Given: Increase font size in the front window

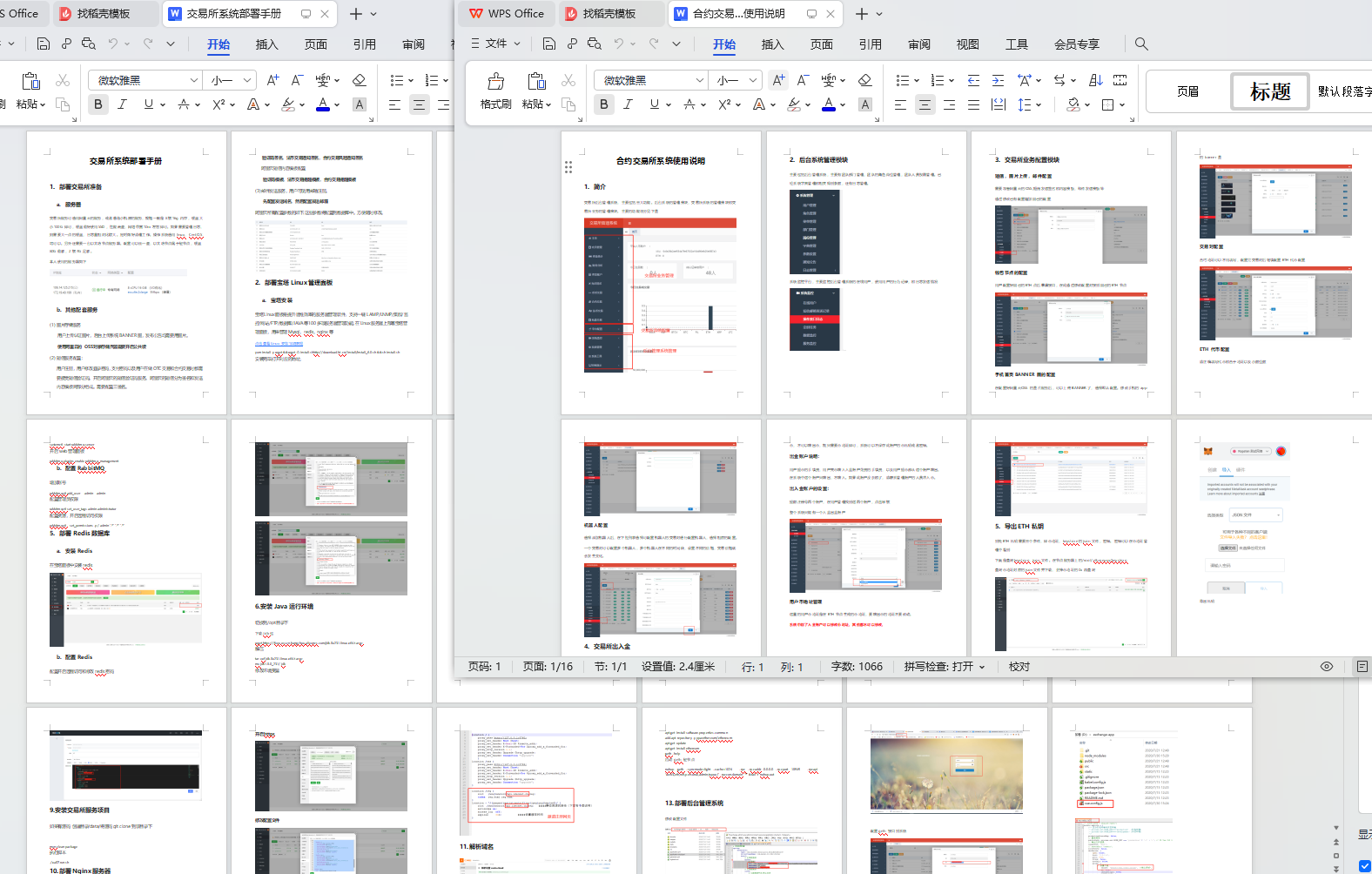Looking at the screenshot, I should pyautogui.click(x=778, y=80).
